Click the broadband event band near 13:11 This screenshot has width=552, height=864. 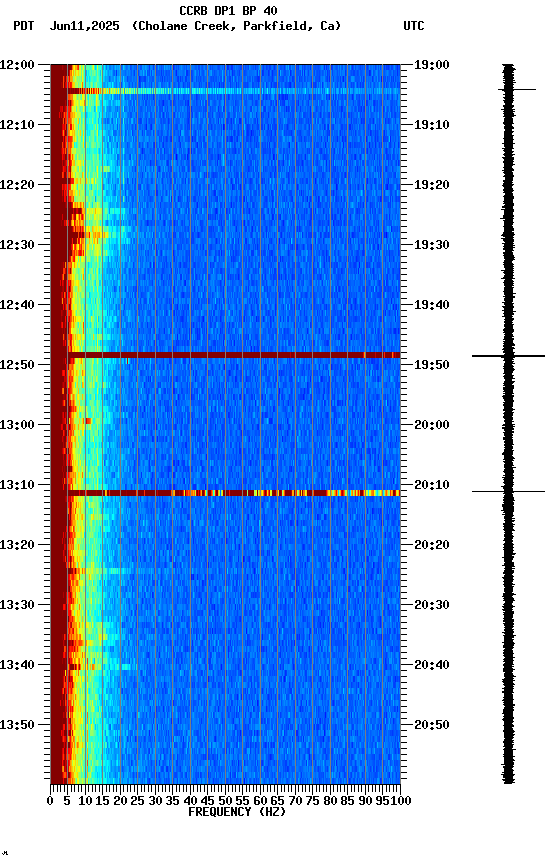[234, 493]
